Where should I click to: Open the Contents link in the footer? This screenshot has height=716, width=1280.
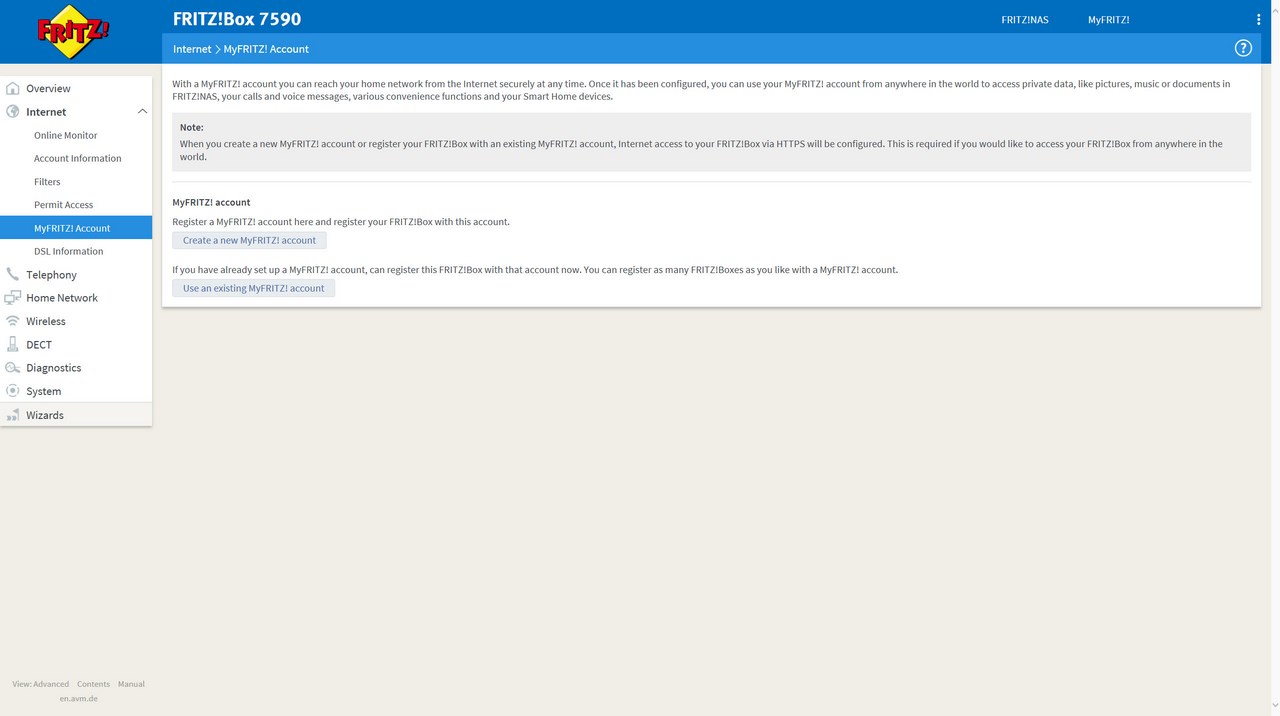(93, 684)
